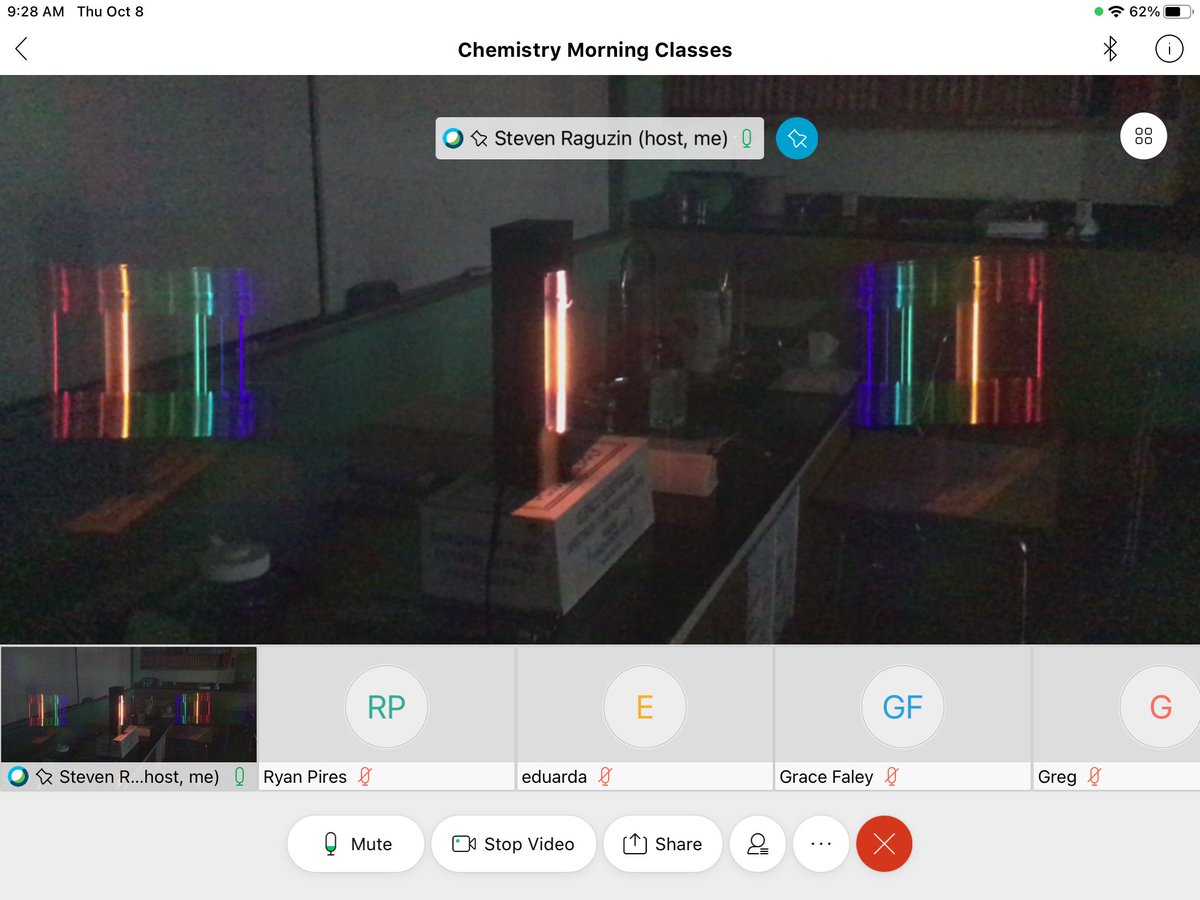
Task: Click Ryan Pires muted microphone icon
Action: [366, 776]
